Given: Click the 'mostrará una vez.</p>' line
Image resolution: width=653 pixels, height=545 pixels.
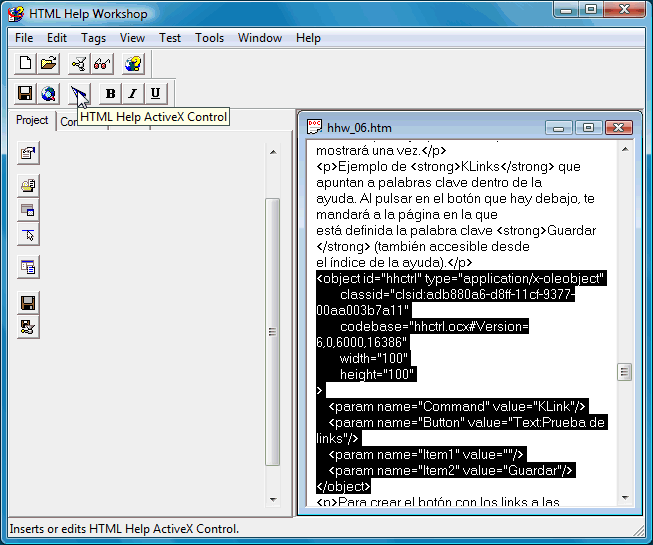Looking at the screenshot, I should pyautogui.click(x=381, y=150).
